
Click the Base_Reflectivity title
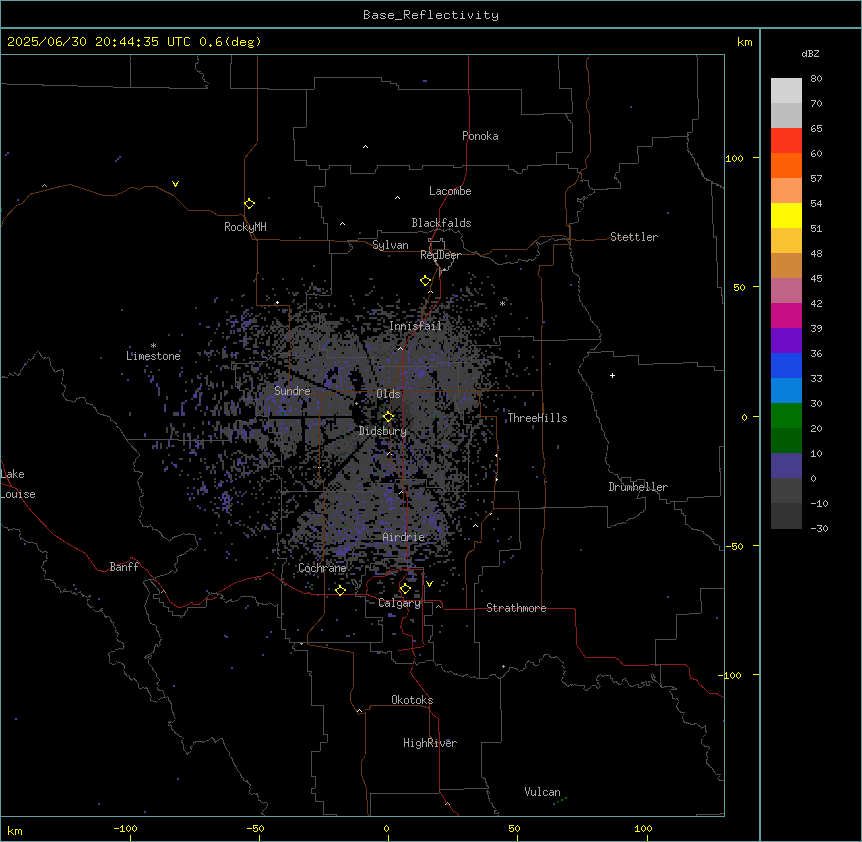[x=431, y=15]
